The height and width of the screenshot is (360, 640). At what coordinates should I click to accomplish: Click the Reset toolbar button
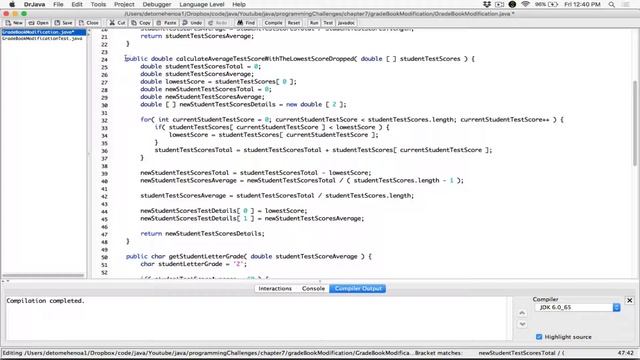coord(293,23)
